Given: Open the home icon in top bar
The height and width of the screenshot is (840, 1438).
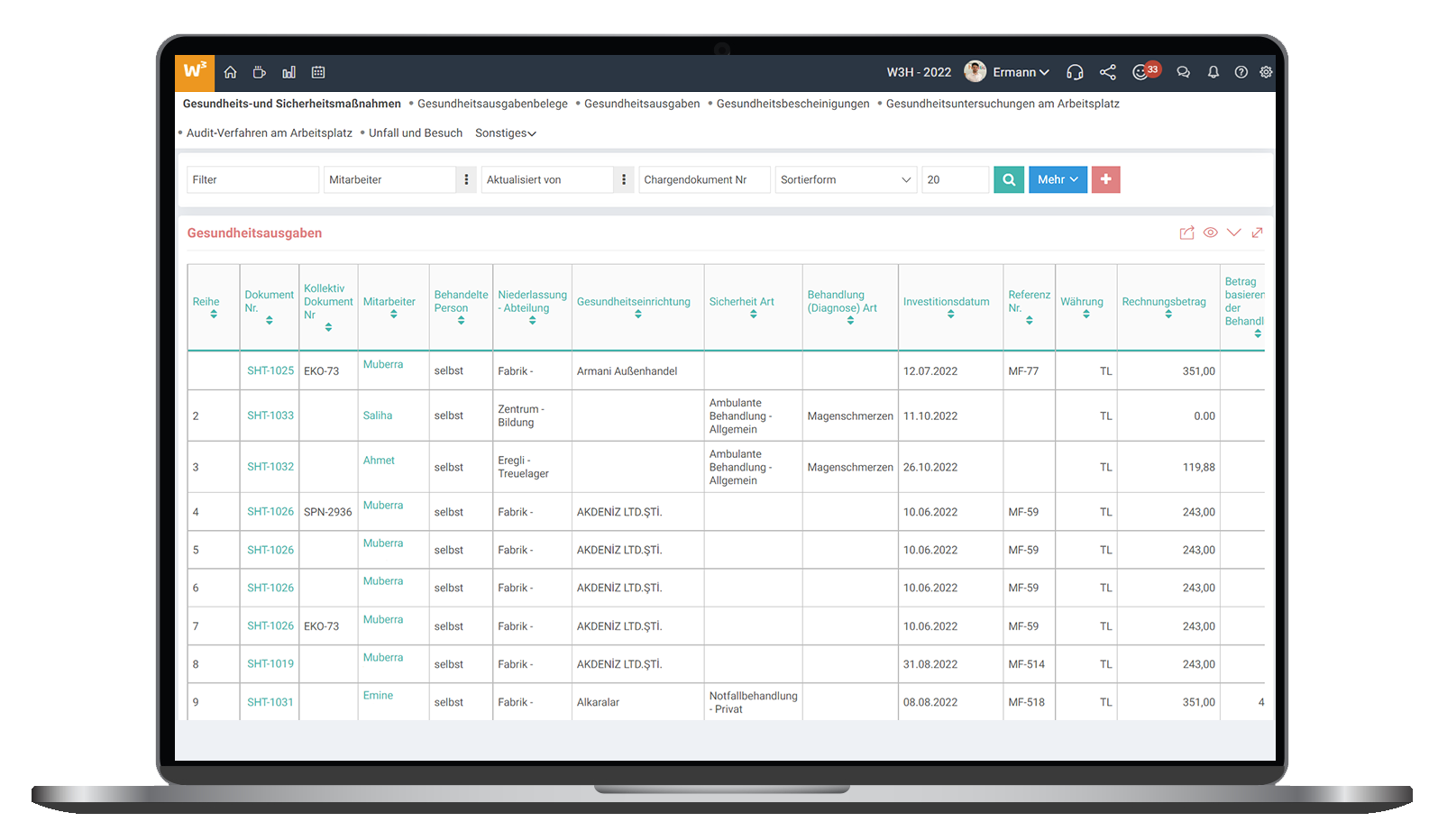Looking at the screenshot, I should click(231, 72).
